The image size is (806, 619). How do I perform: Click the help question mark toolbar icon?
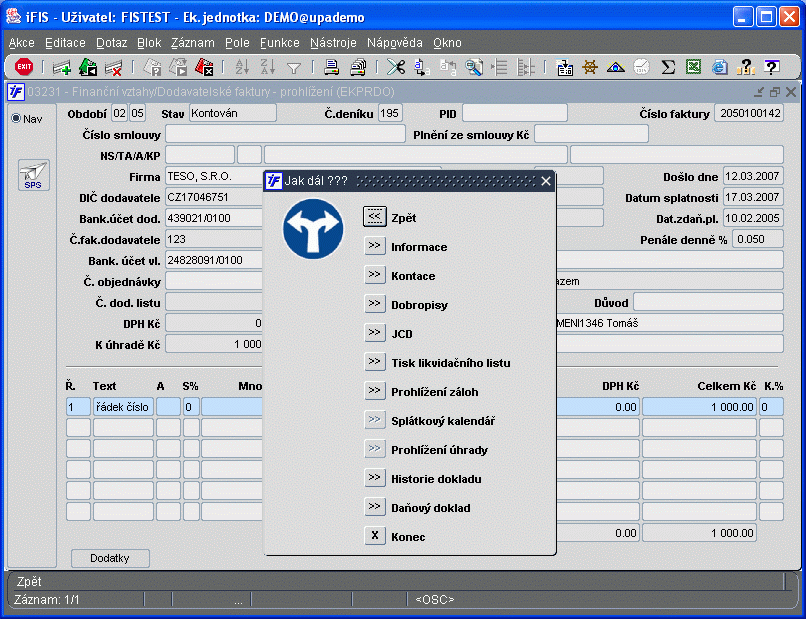tap(771, 67)
